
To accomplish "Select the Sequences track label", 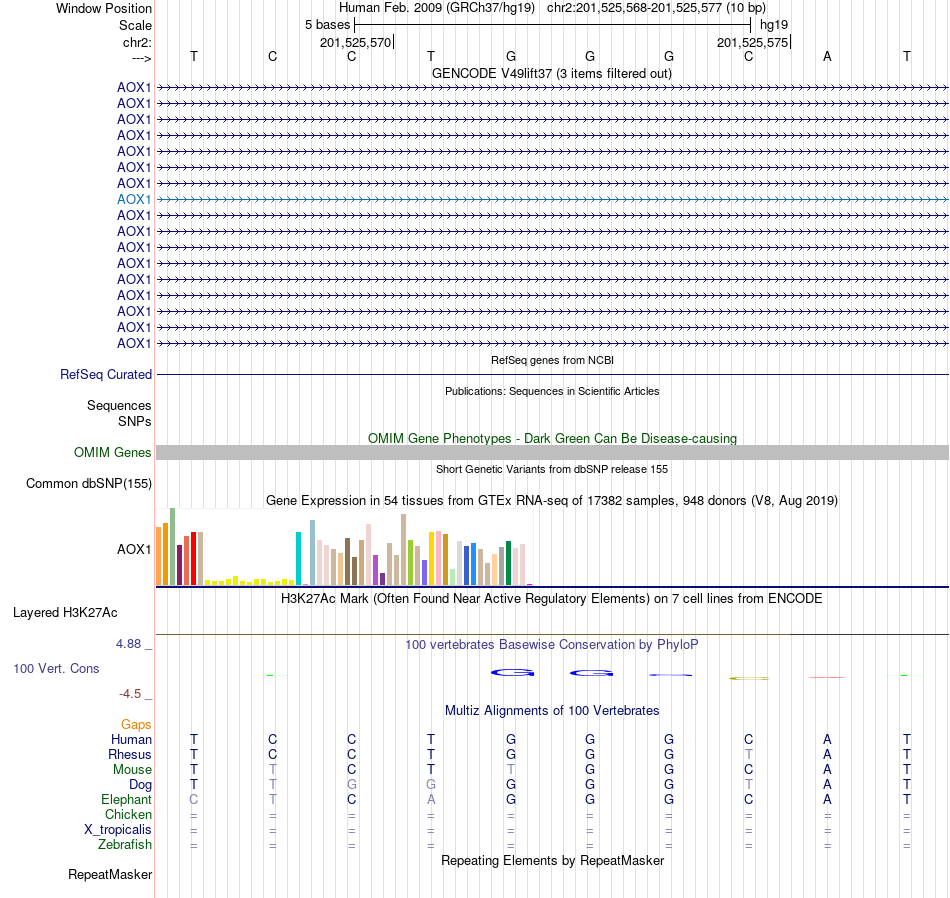I will click(119, 405).
